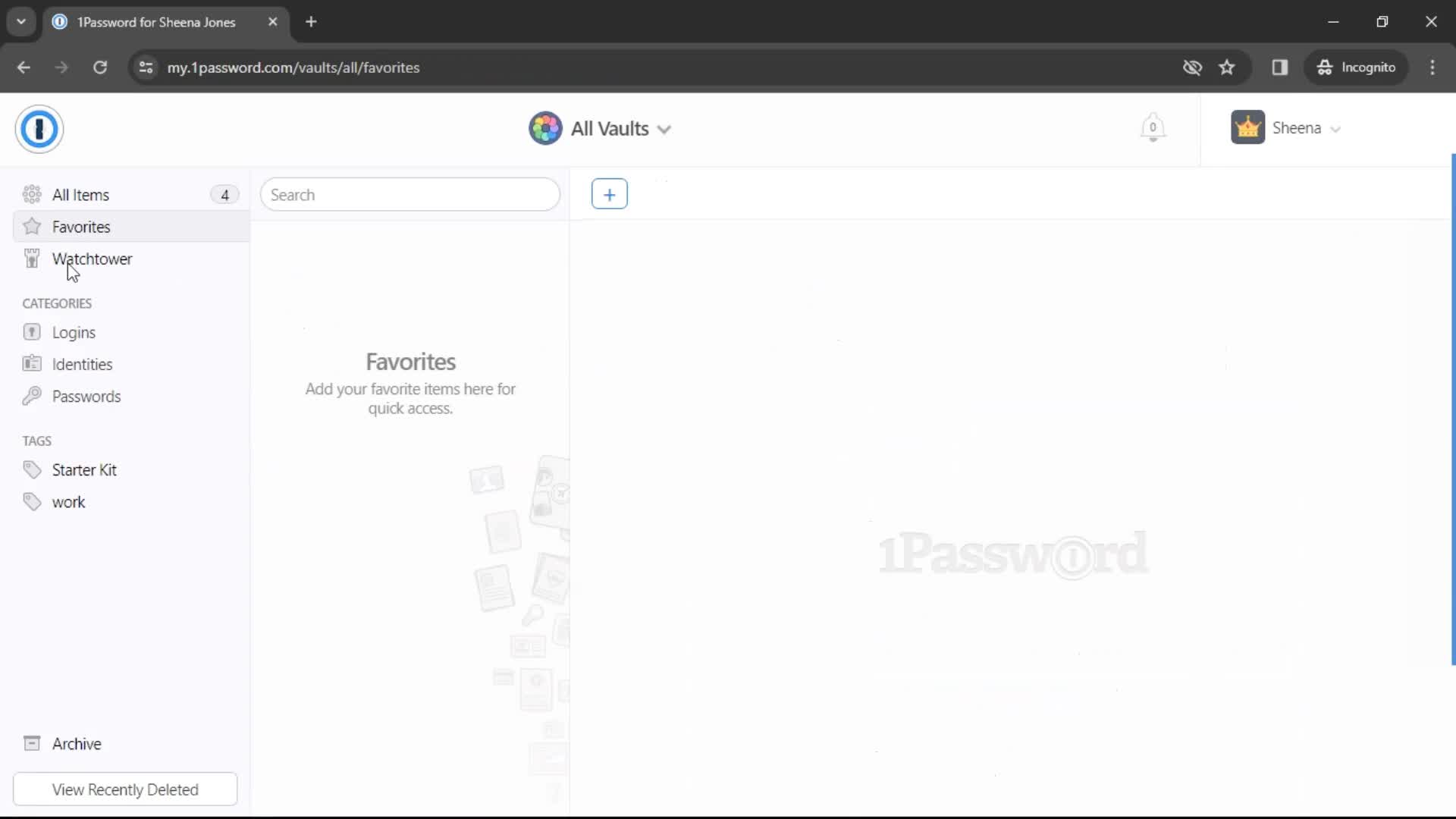1456x819 pixels.
Task: Click the All Vaults colorful icon
Action: tap(544, 128)
